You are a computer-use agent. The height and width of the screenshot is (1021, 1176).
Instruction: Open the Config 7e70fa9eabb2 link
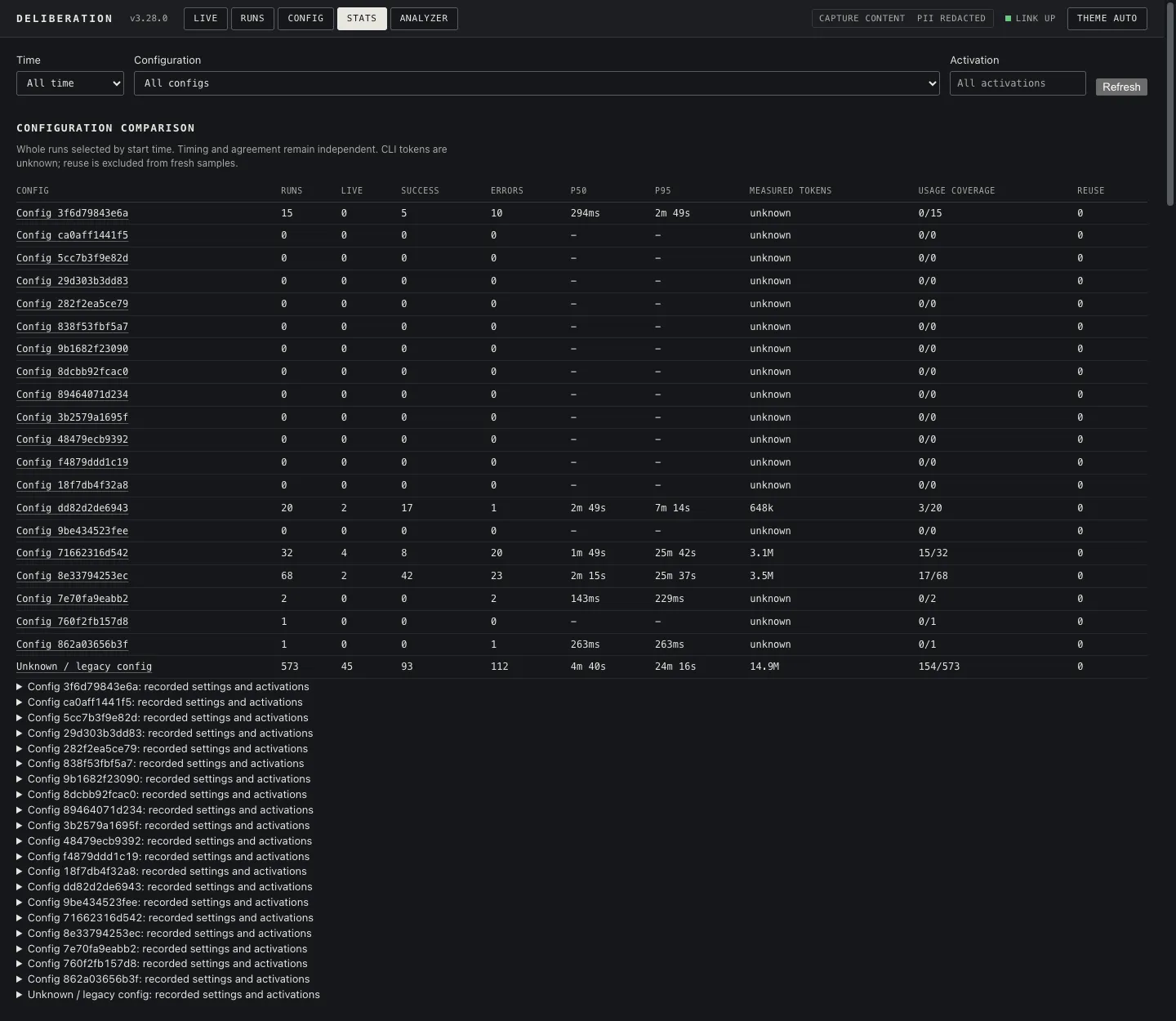[x=72, y=599]
